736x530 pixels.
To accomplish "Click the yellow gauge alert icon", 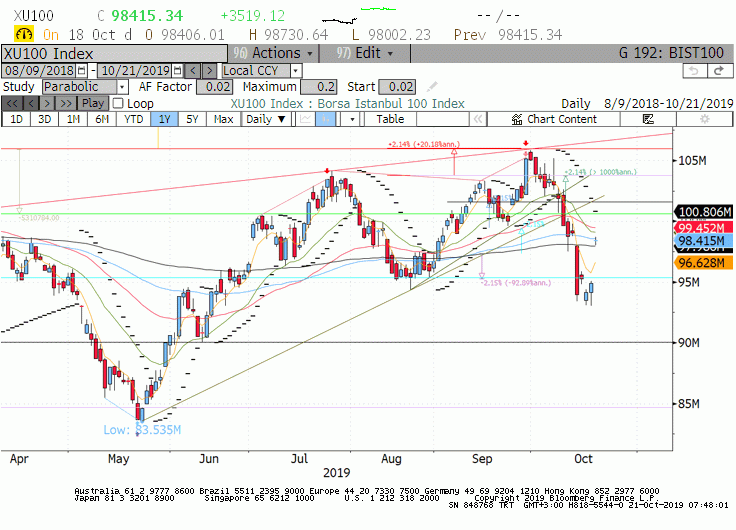I will [x=23, y=34].
